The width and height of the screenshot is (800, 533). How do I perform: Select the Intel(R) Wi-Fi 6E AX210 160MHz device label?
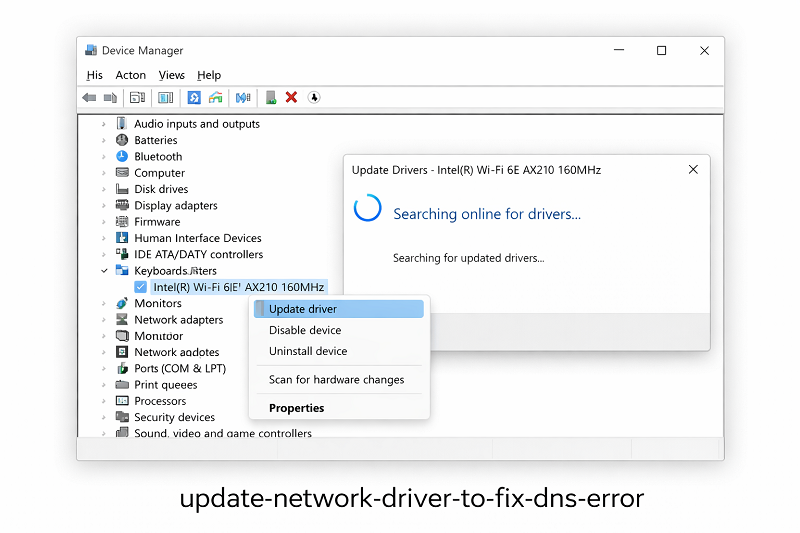239,287
